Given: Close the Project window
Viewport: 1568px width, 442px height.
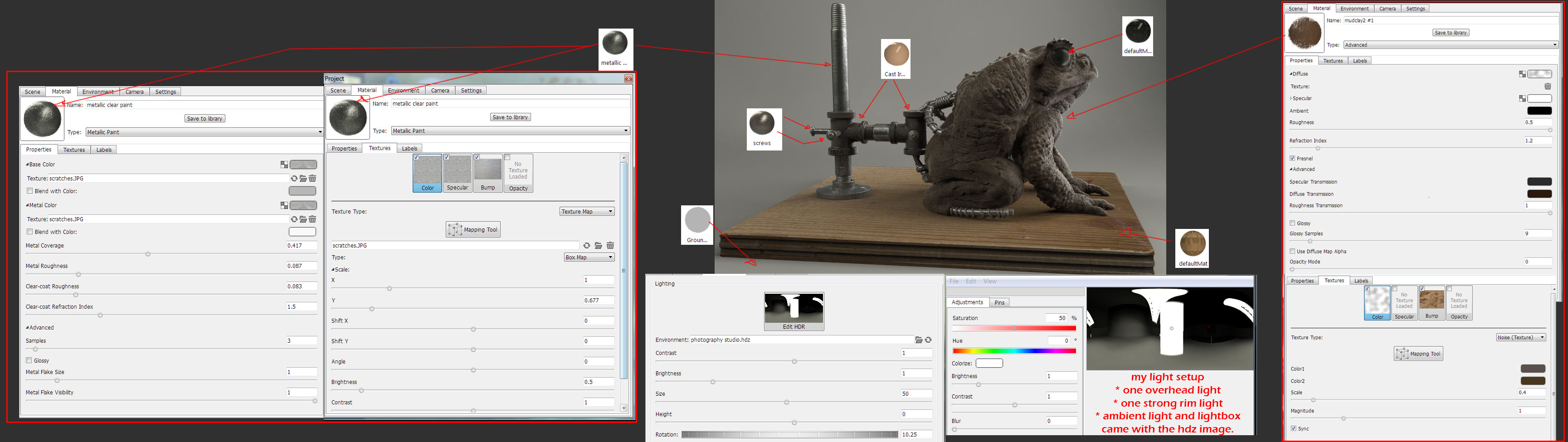Looking at the screenshot, I should coord(628,78).
